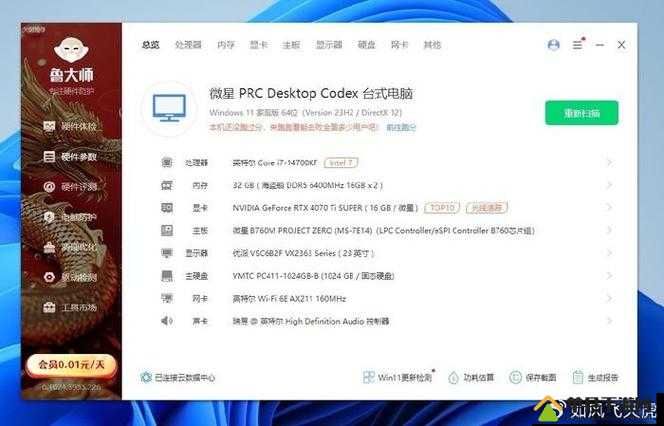The width and height of the screenshot is (664, 426).
Task: Switch to the 显卡 tab
Action: 258,44
